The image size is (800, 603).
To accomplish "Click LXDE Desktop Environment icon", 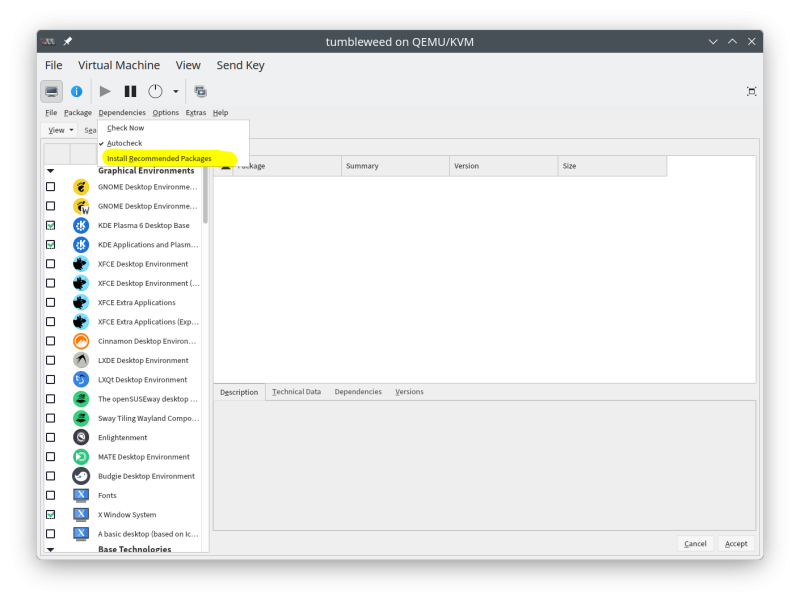I will point(81,360).
